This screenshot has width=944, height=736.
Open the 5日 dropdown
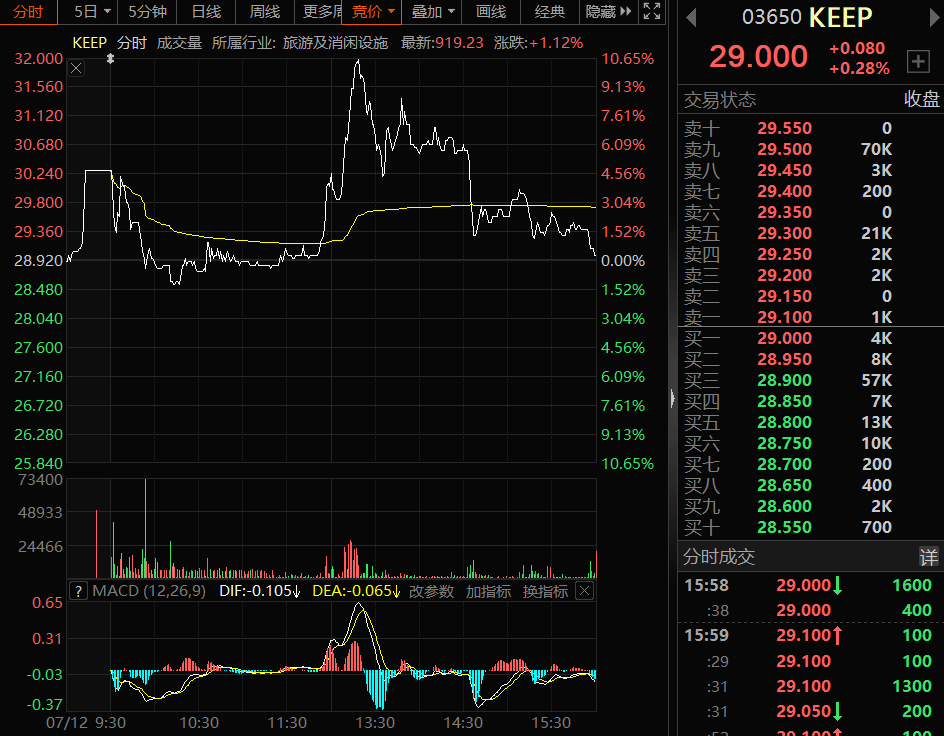[92, 12]
